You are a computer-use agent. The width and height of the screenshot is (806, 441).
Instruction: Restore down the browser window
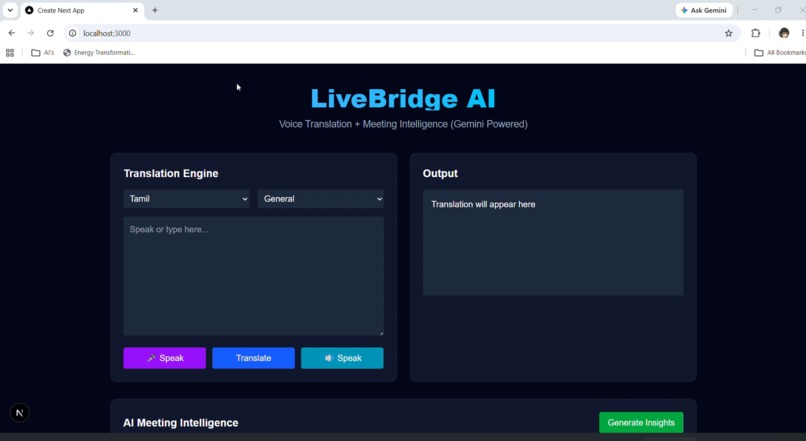[x=778, y=10]
